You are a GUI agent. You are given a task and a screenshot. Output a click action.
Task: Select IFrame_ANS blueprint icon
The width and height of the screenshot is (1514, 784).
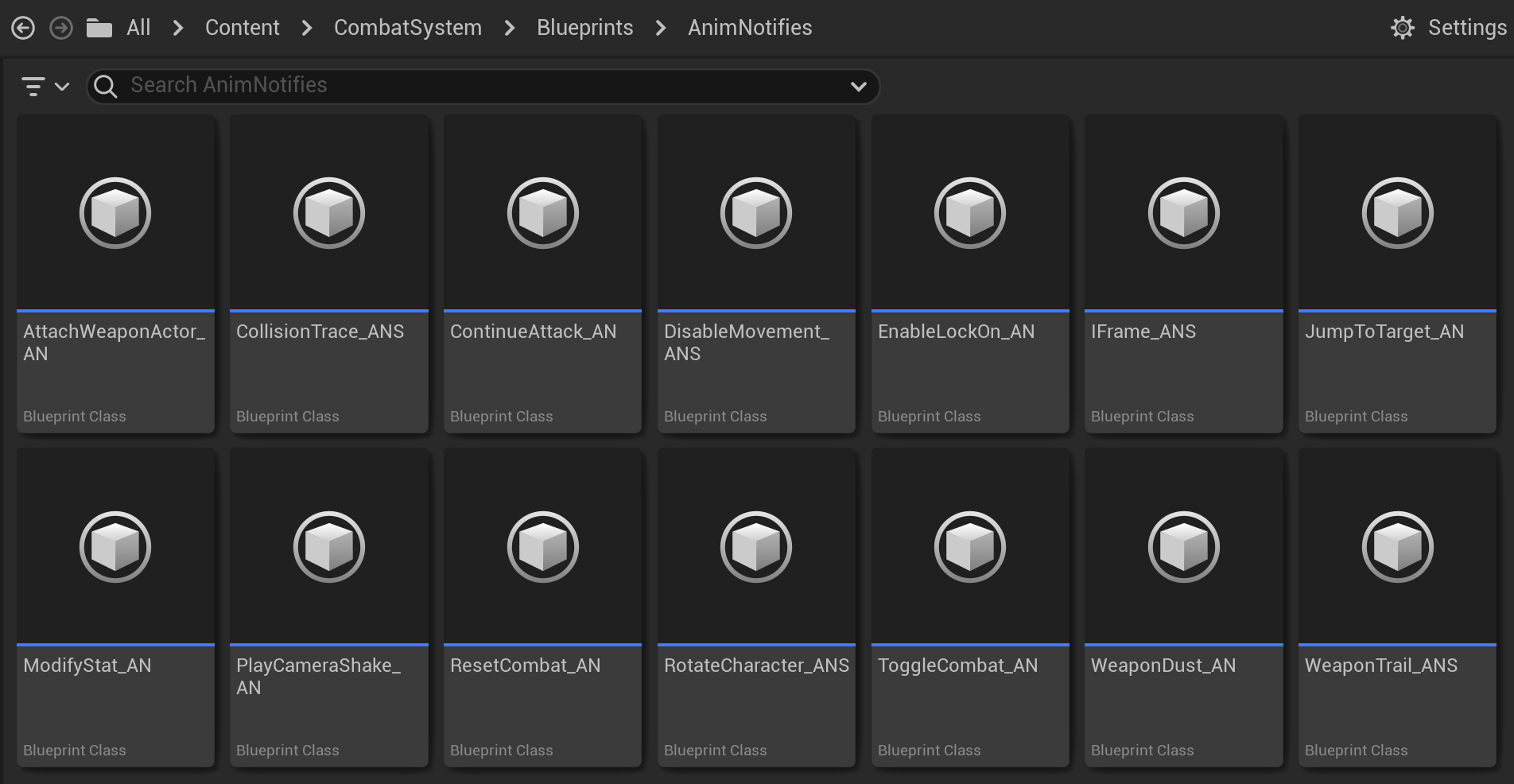click(x=1184, y=213)
